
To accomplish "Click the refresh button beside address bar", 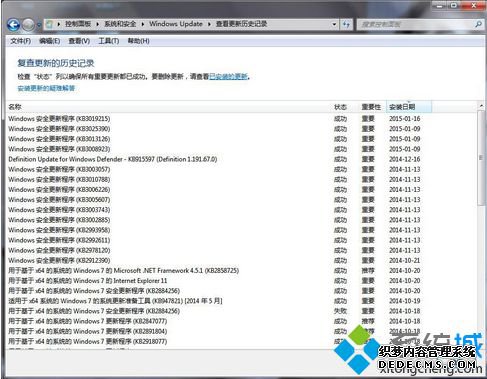I will click(346, 24).
